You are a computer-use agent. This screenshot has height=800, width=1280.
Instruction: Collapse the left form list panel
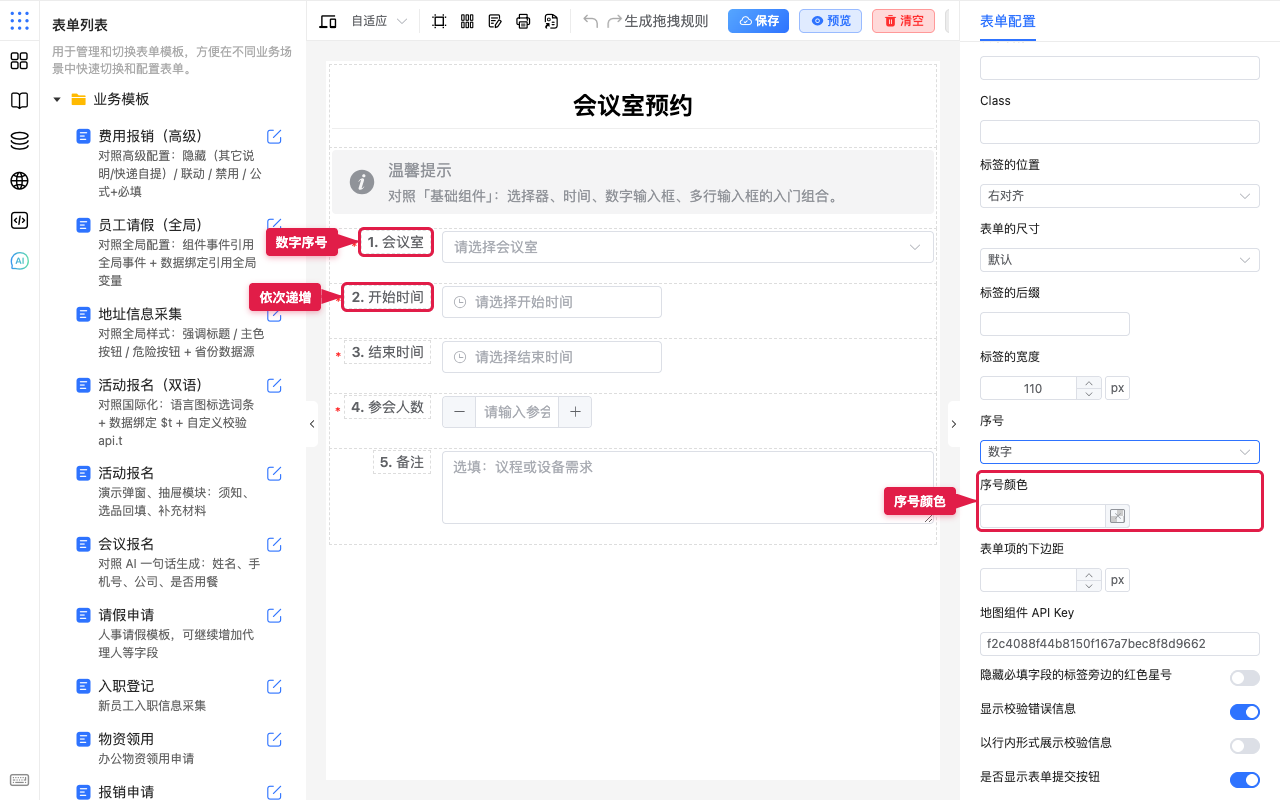click(312, 424)
